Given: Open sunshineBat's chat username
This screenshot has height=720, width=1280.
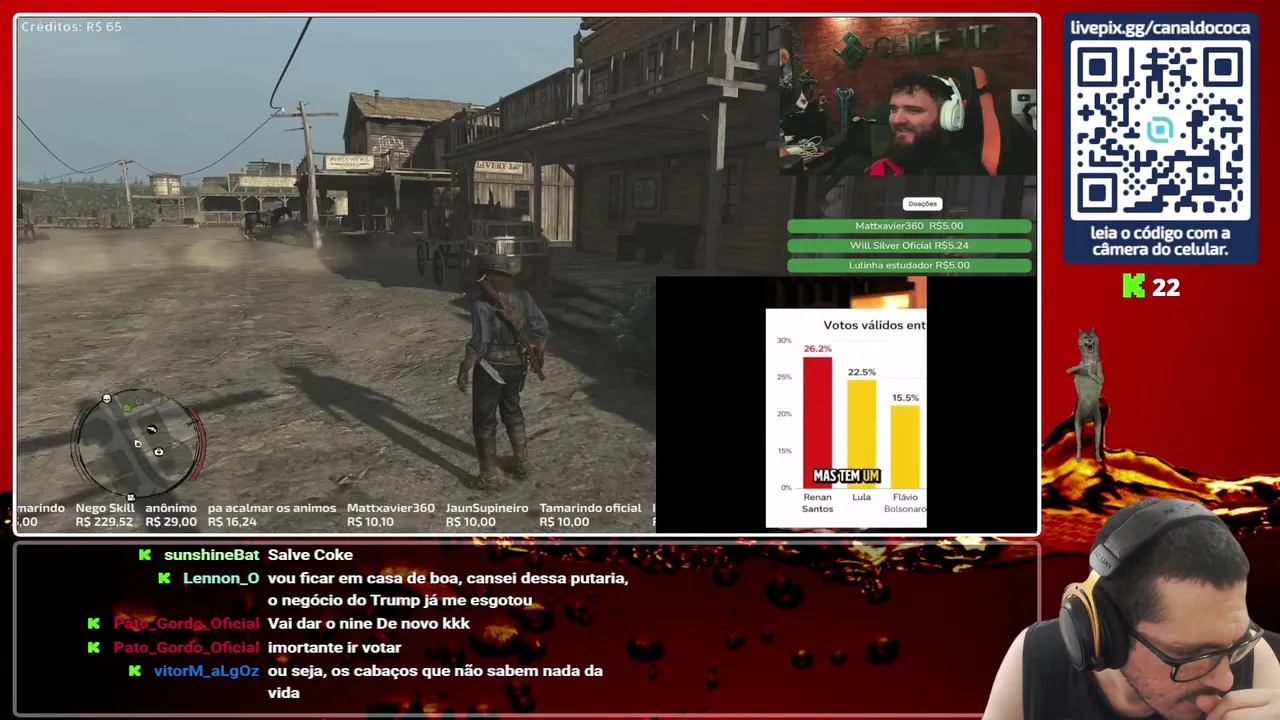Looking at the screenshot, I should [x=211, y=555].
